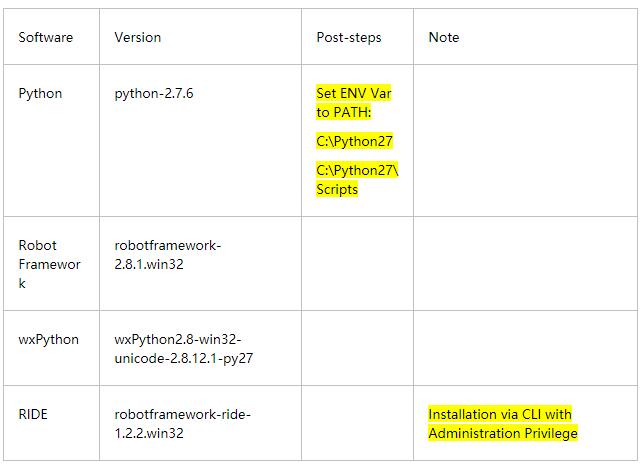Click robotframework-ride-1.2.2.win32 version text

click(x=182, y=424)
